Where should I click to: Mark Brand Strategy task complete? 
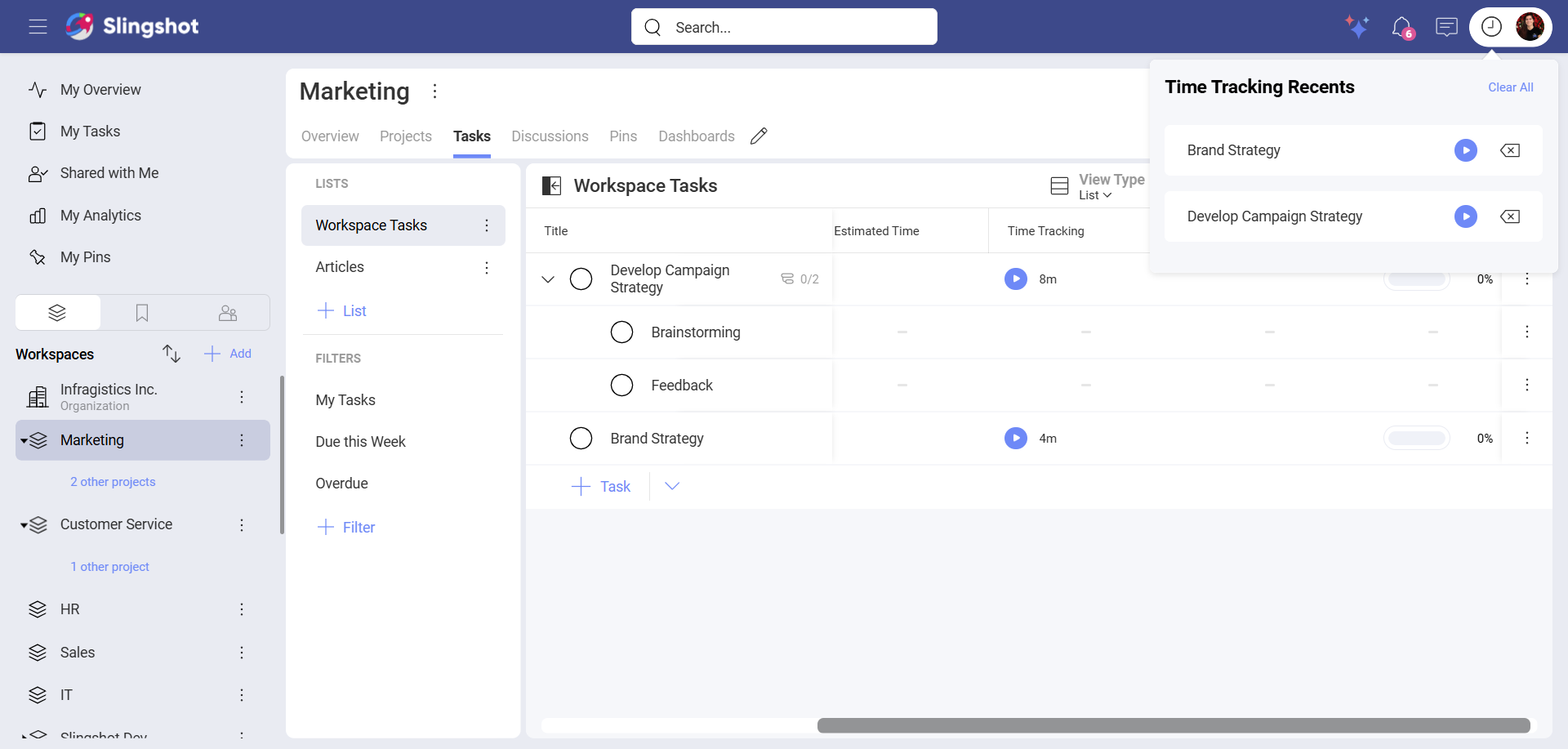(x=581, y=439)
